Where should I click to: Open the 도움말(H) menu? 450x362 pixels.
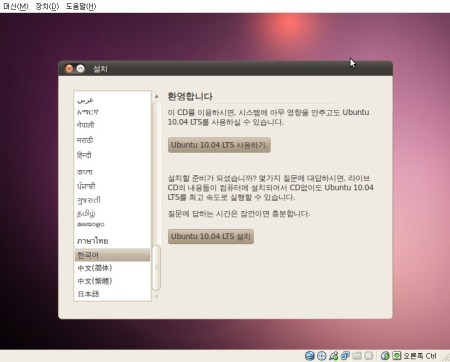coord(81,6)
